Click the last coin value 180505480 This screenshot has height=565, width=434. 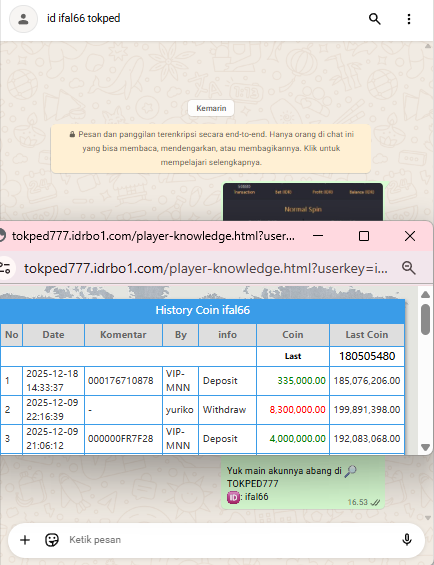coord(367,356)
